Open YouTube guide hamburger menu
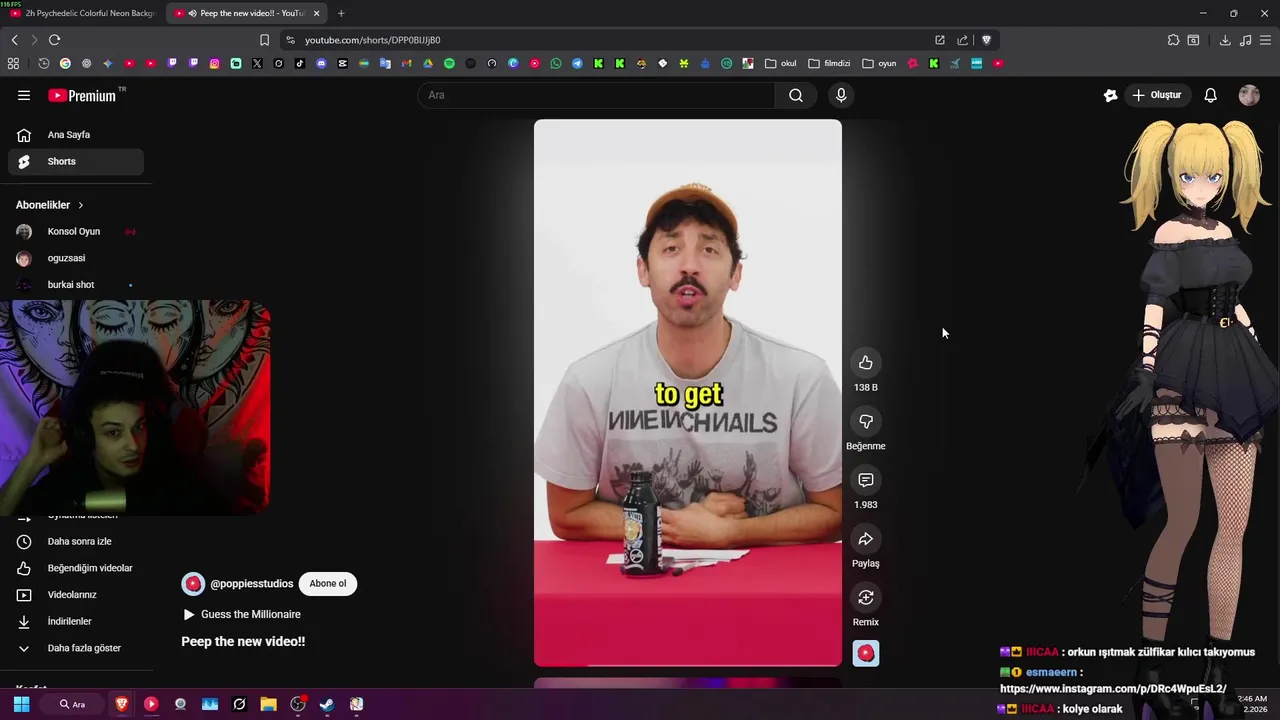 (24, 95)
